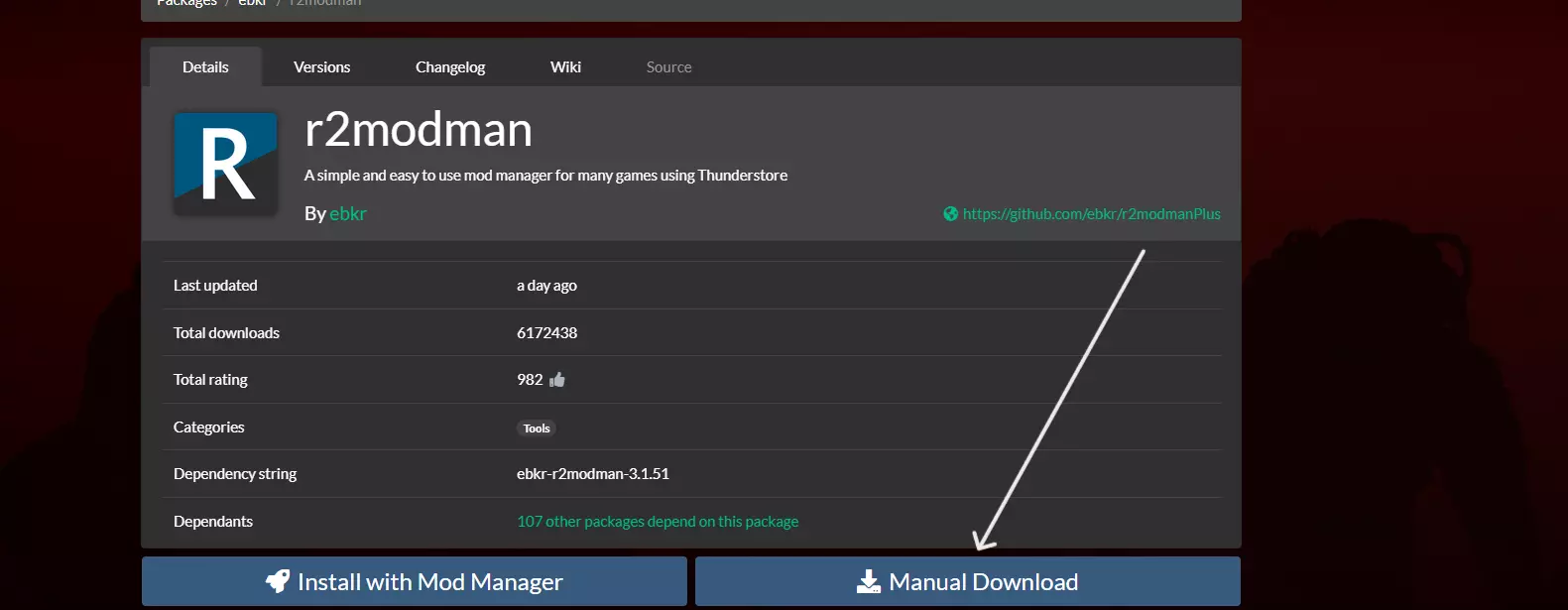The width and height of the screenshot is (1568, 610).
Task: Click the 982 rating value
Action: pyautogui.click(x=530, y=380)
